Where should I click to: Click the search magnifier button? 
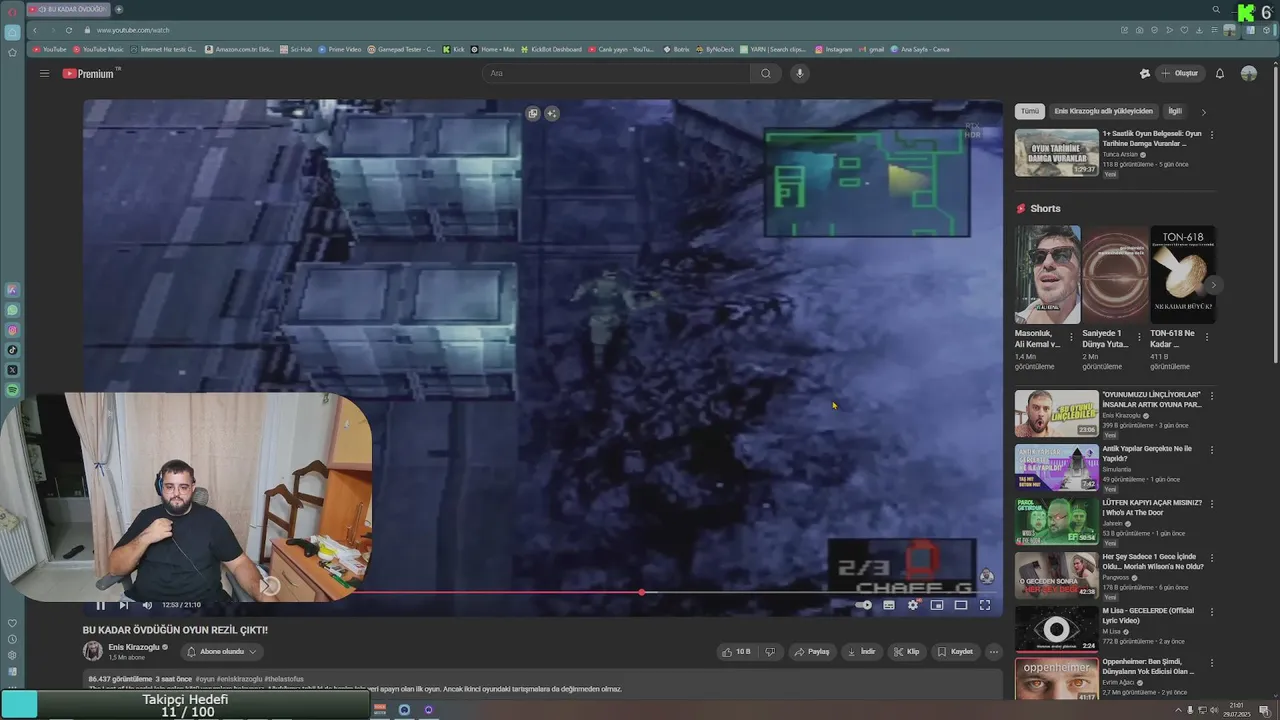tap(766, 73)
